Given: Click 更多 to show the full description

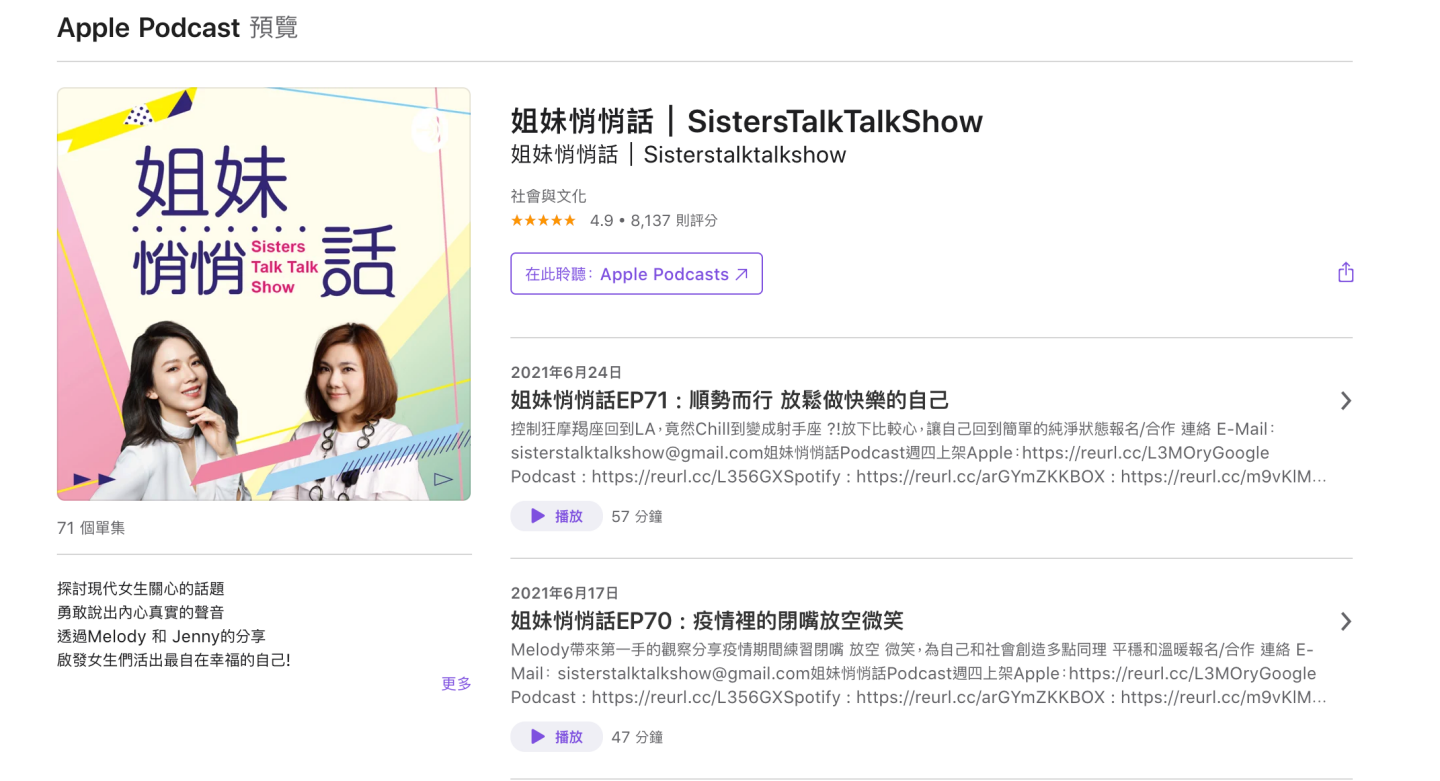Looking at the screenshot, I should point(456,684).
